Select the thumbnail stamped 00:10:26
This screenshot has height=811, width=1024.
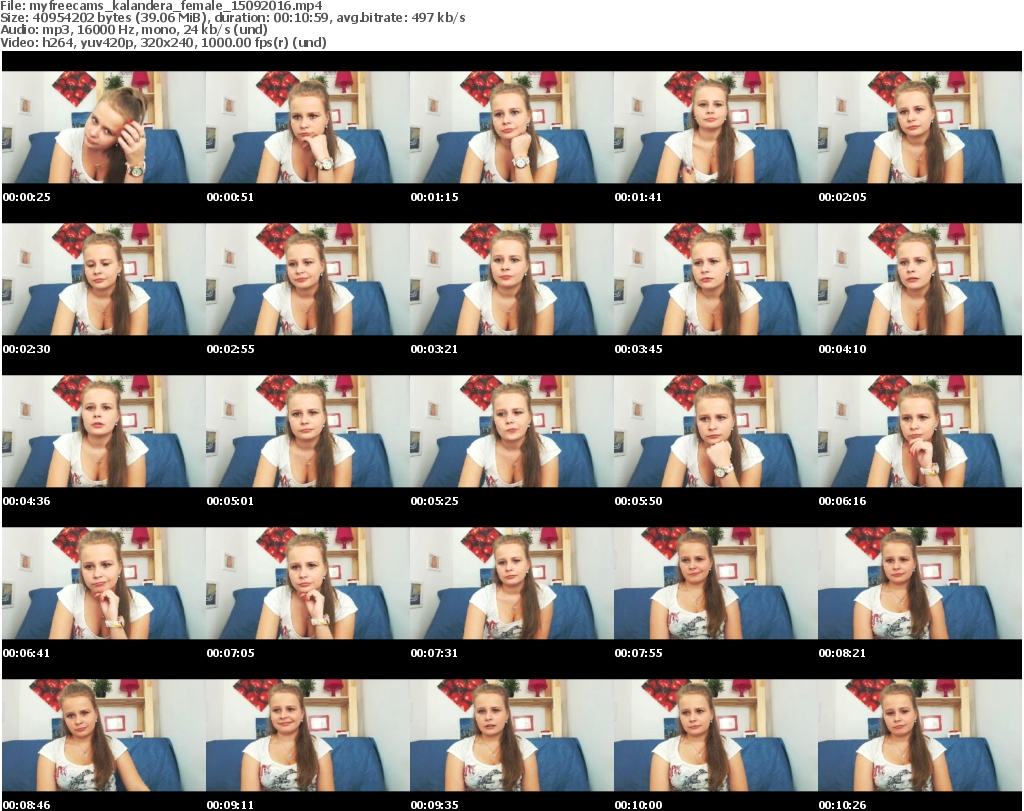(920, 736)
